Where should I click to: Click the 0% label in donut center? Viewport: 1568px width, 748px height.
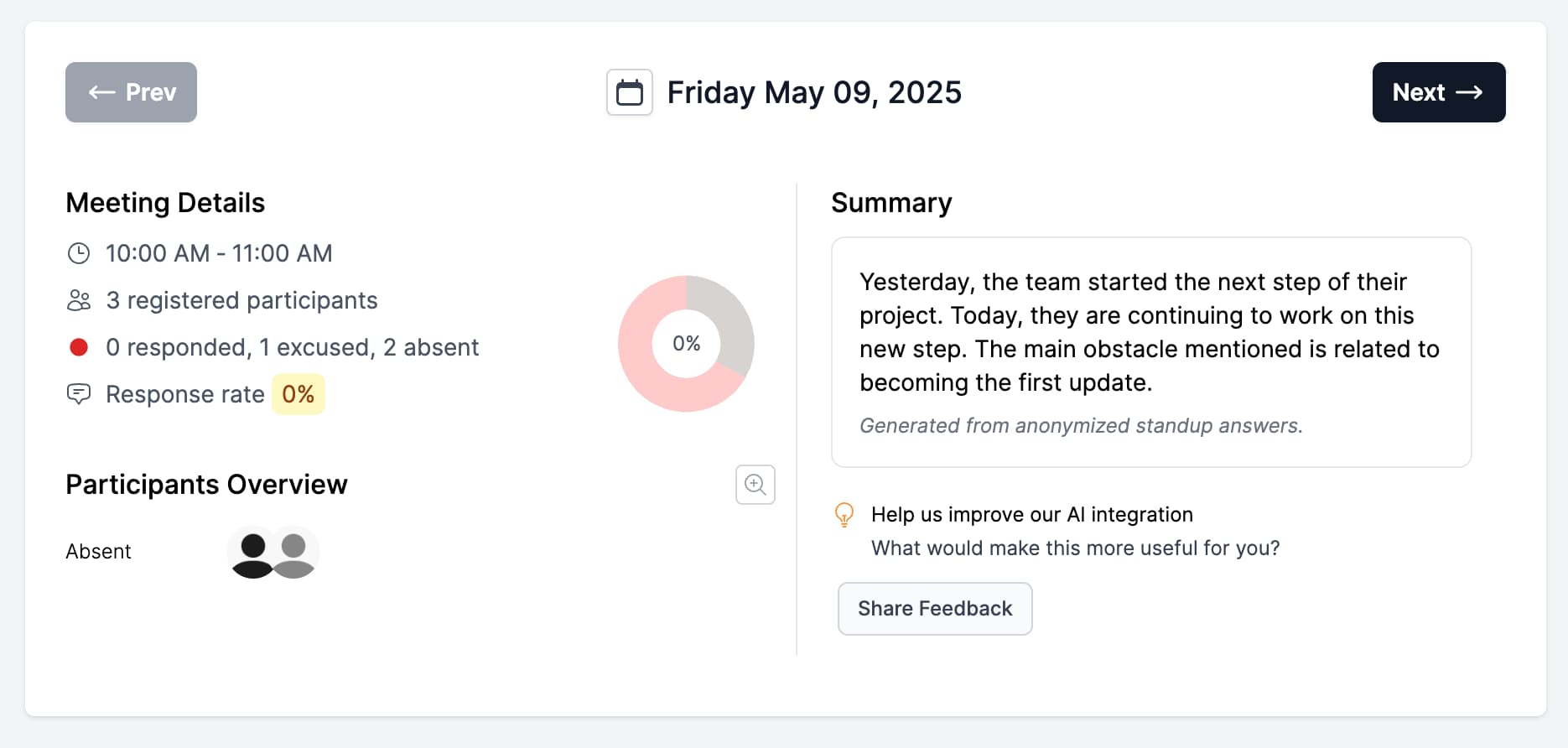(686, 344)
